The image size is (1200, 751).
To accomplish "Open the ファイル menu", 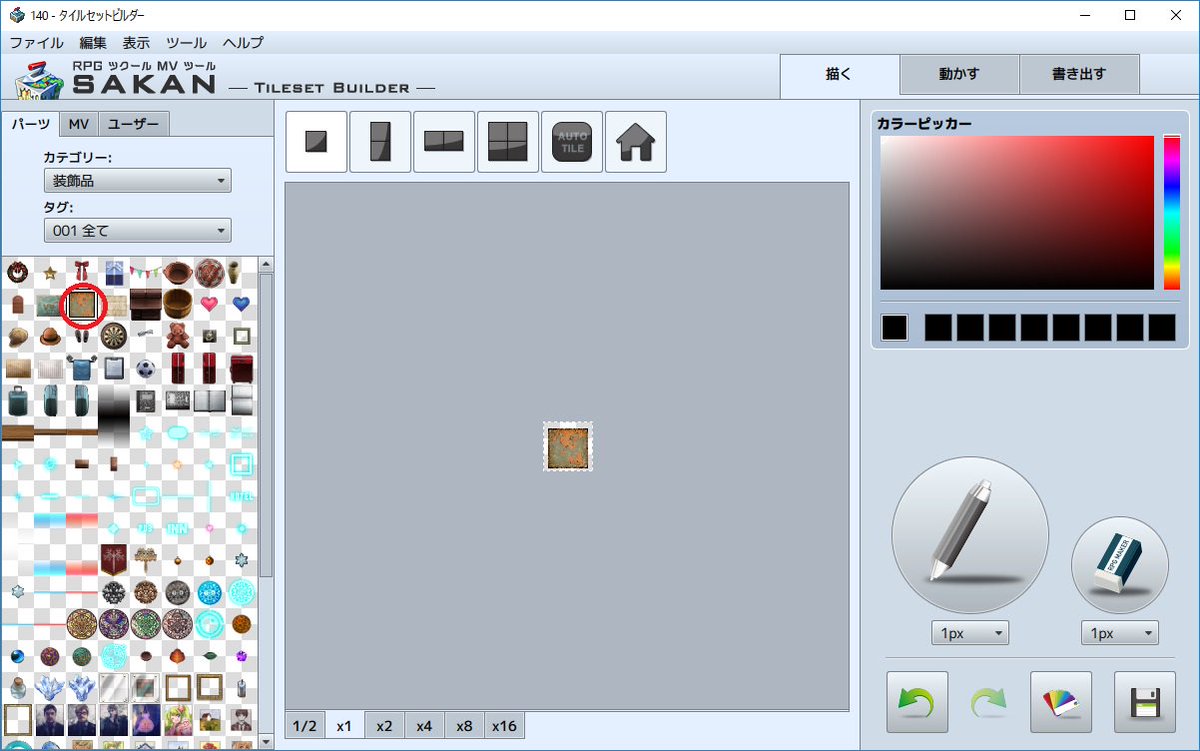I will pos(36,43).
